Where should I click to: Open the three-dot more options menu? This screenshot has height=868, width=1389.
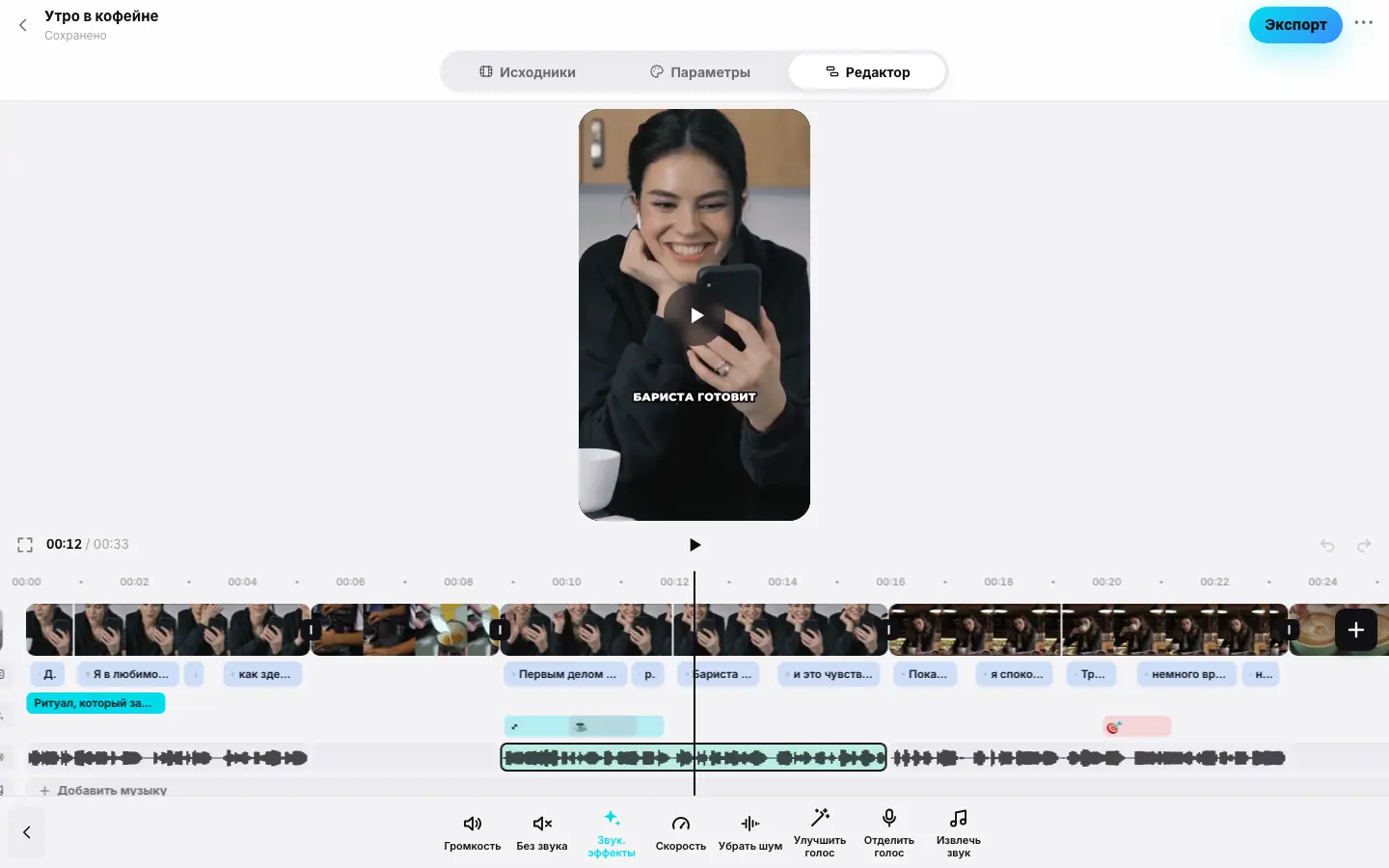[1363, 23]
